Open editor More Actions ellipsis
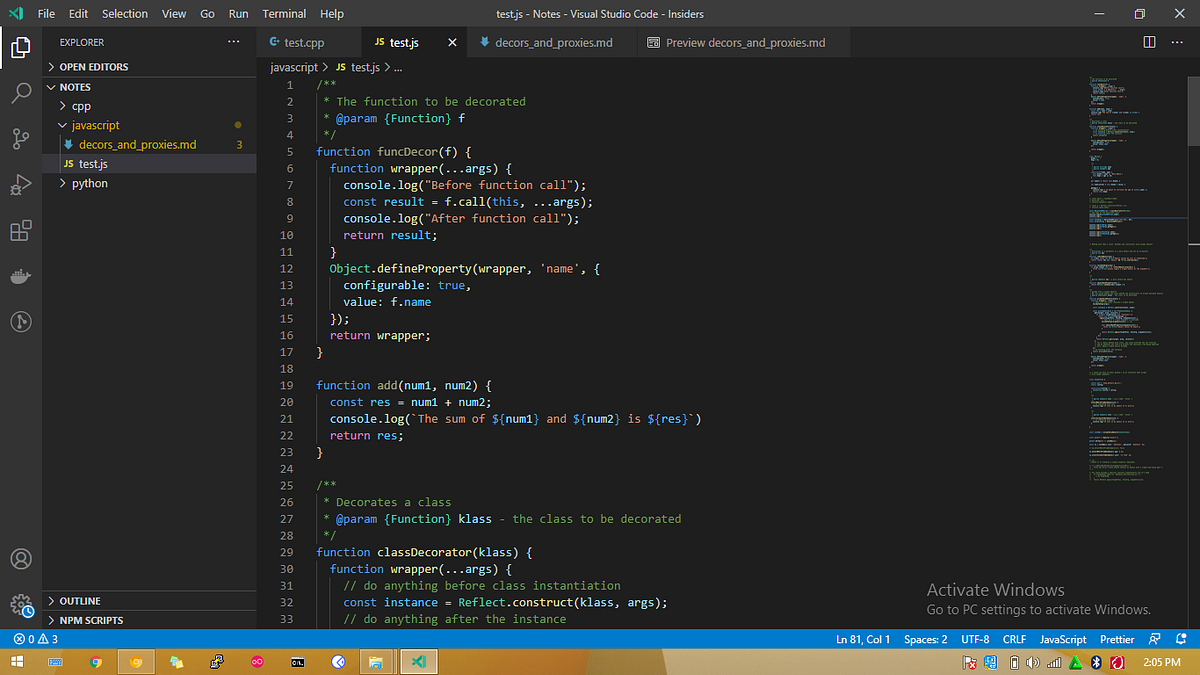This screenshot has height=675, width=1200. [x=1177, y=42]
